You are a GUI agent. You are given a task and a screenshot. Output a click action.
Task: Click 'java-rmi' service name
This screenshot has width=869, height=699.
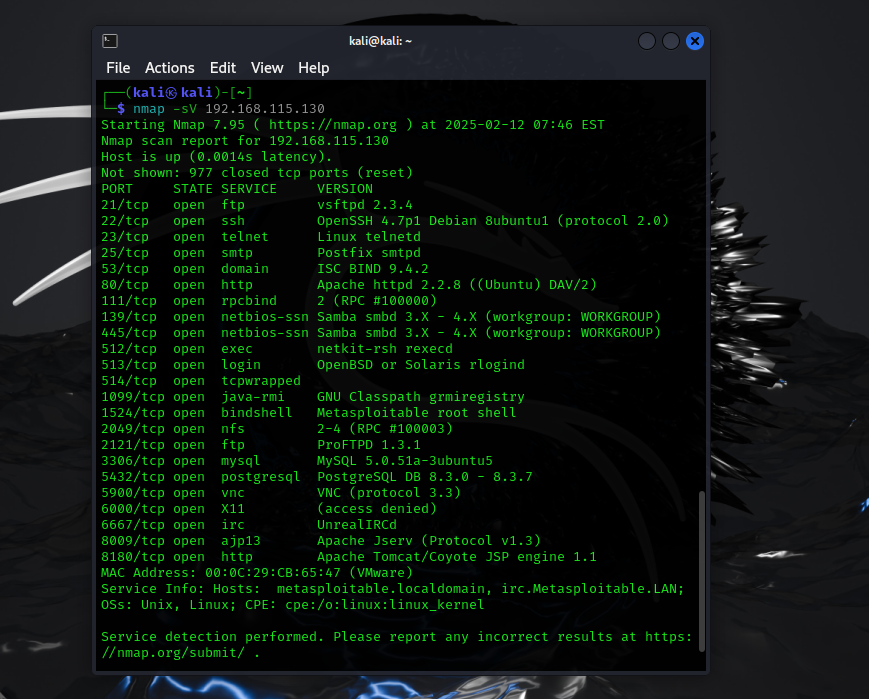tap(253, 397)
